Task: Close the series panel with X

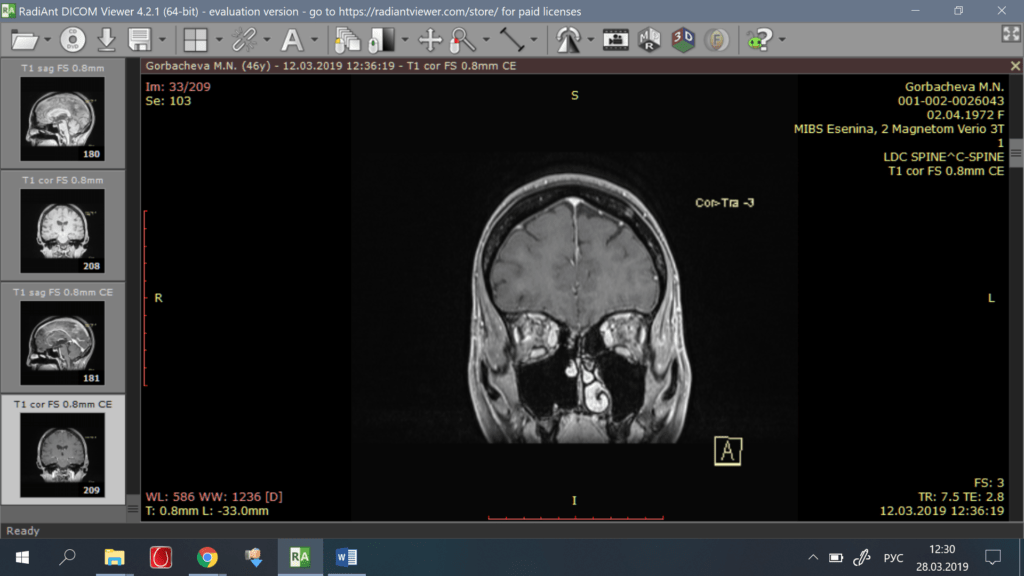Action: (x=1015, y=66)
